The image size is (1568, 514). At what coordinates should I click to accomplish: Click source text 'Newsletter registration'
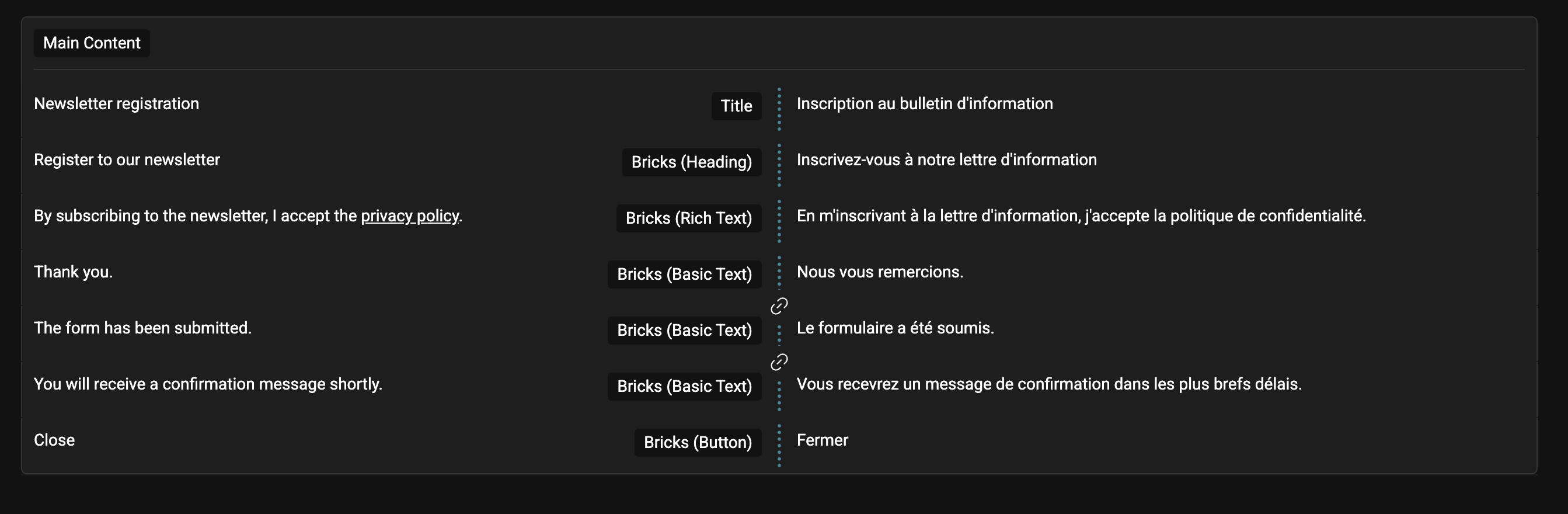(116, 103)
